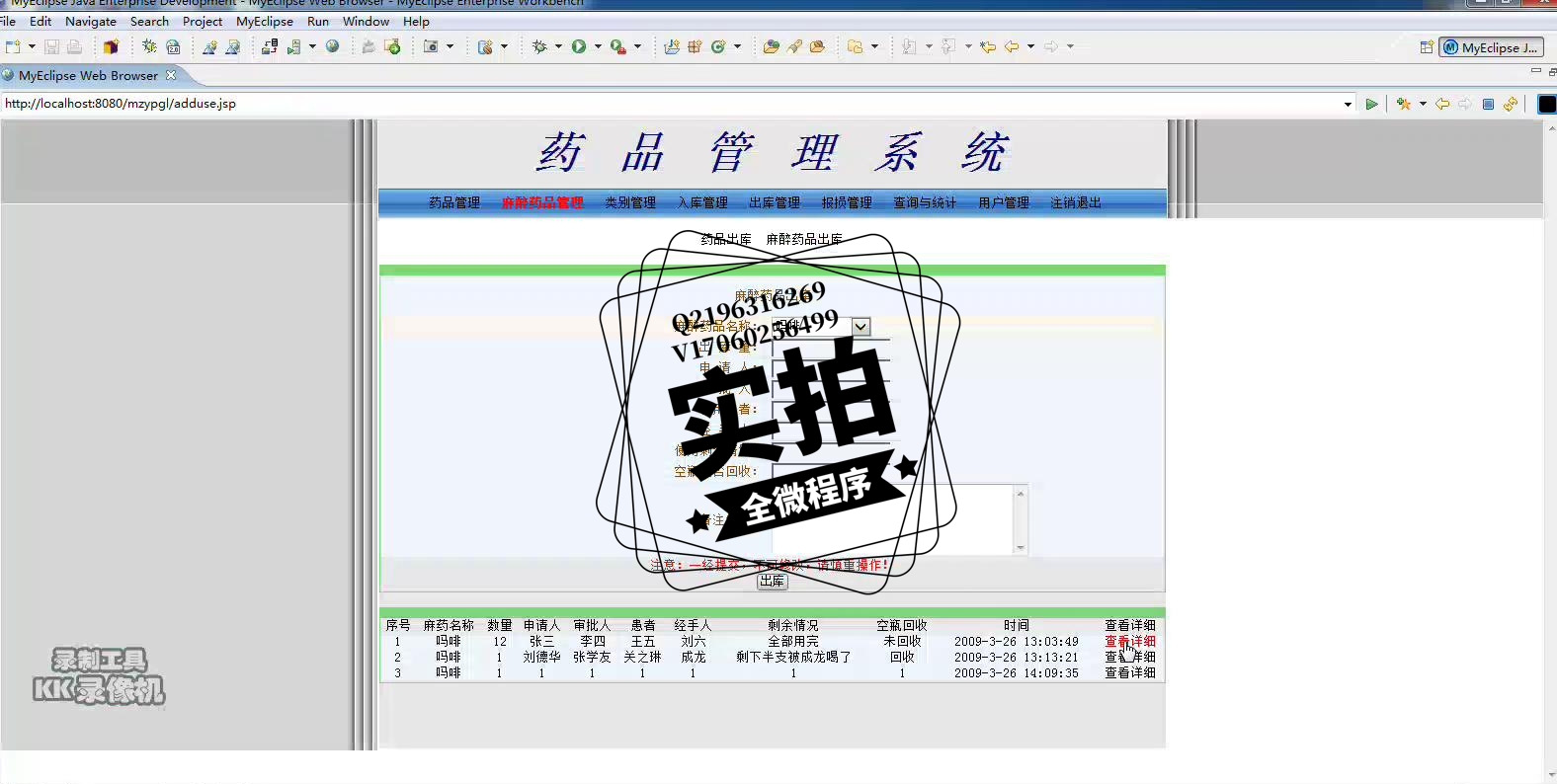The height and width of the screenshot is (784, 1557).
Task: Click the green Run icon
Action: (579, 46)
